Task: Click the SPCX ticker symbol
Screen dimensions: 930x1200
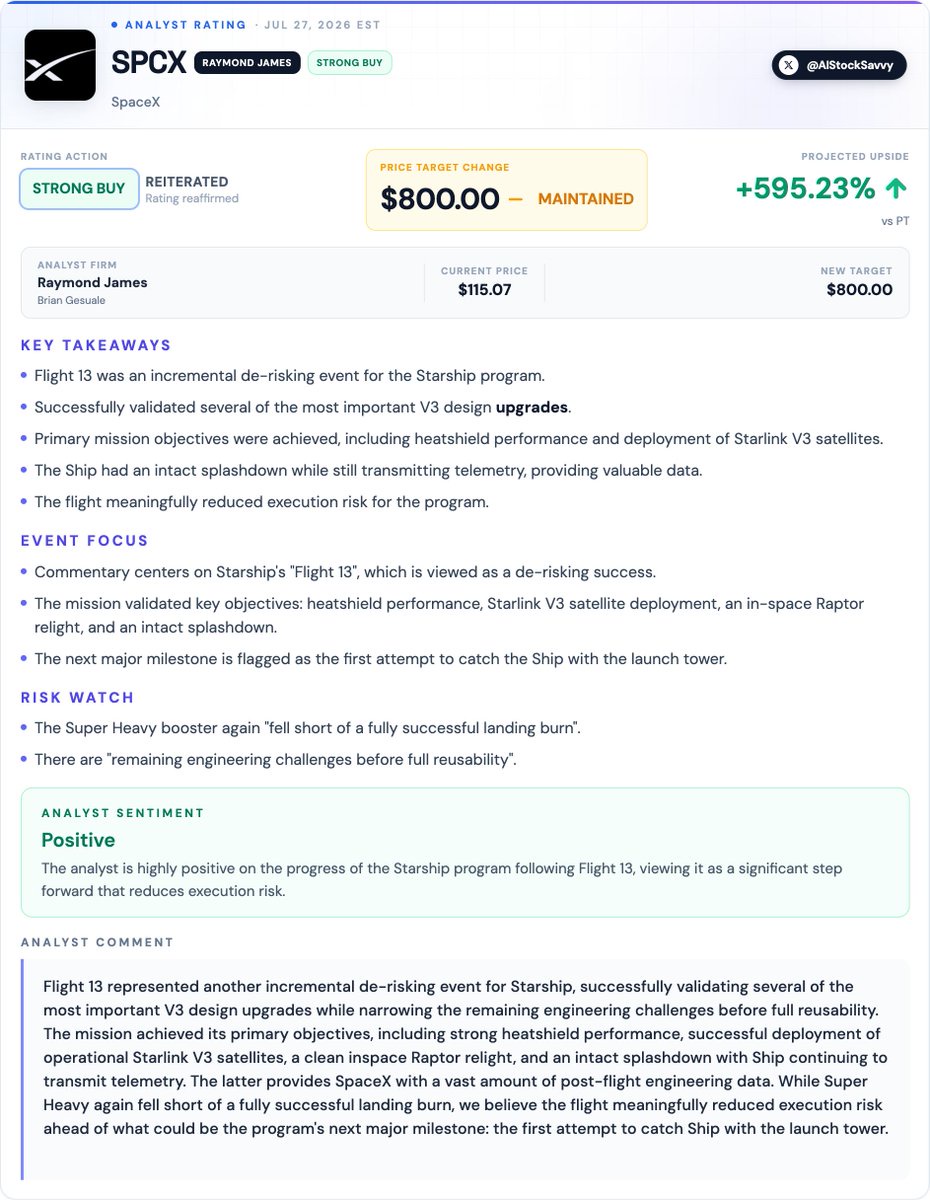Action: [x=149, y=63]
